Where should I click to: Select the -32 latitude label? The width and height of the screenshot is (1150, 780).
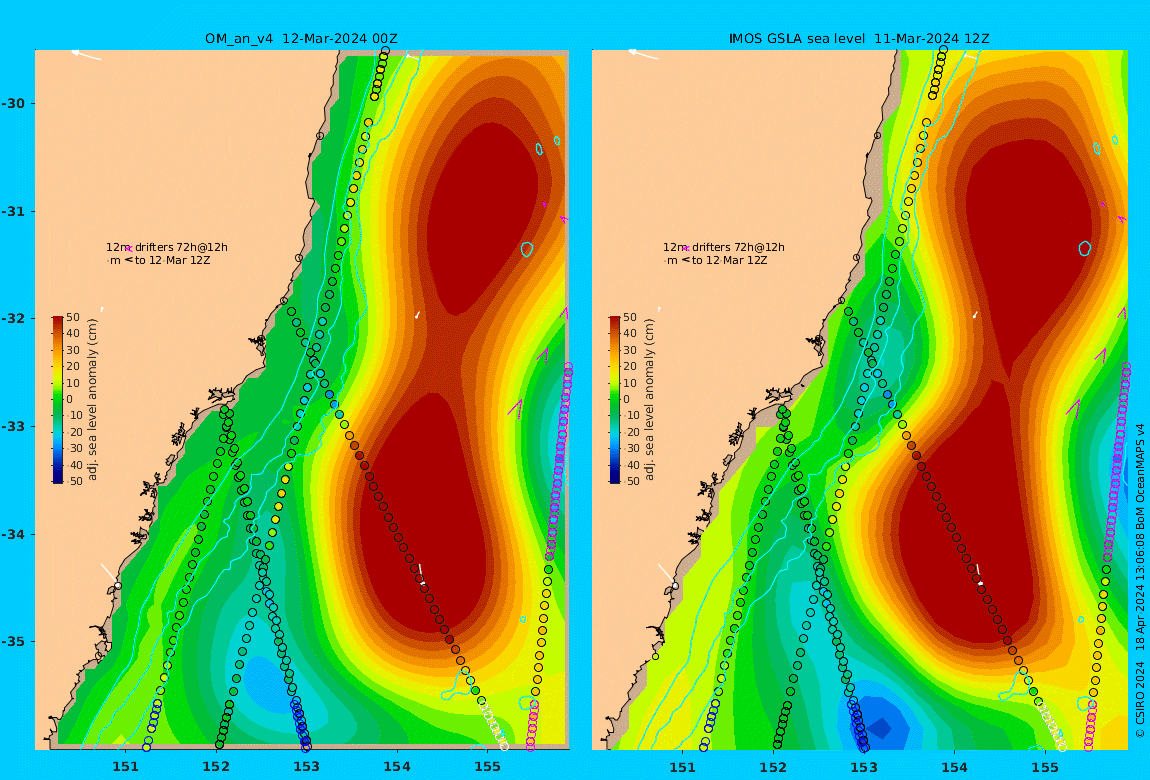coord(13,318)
